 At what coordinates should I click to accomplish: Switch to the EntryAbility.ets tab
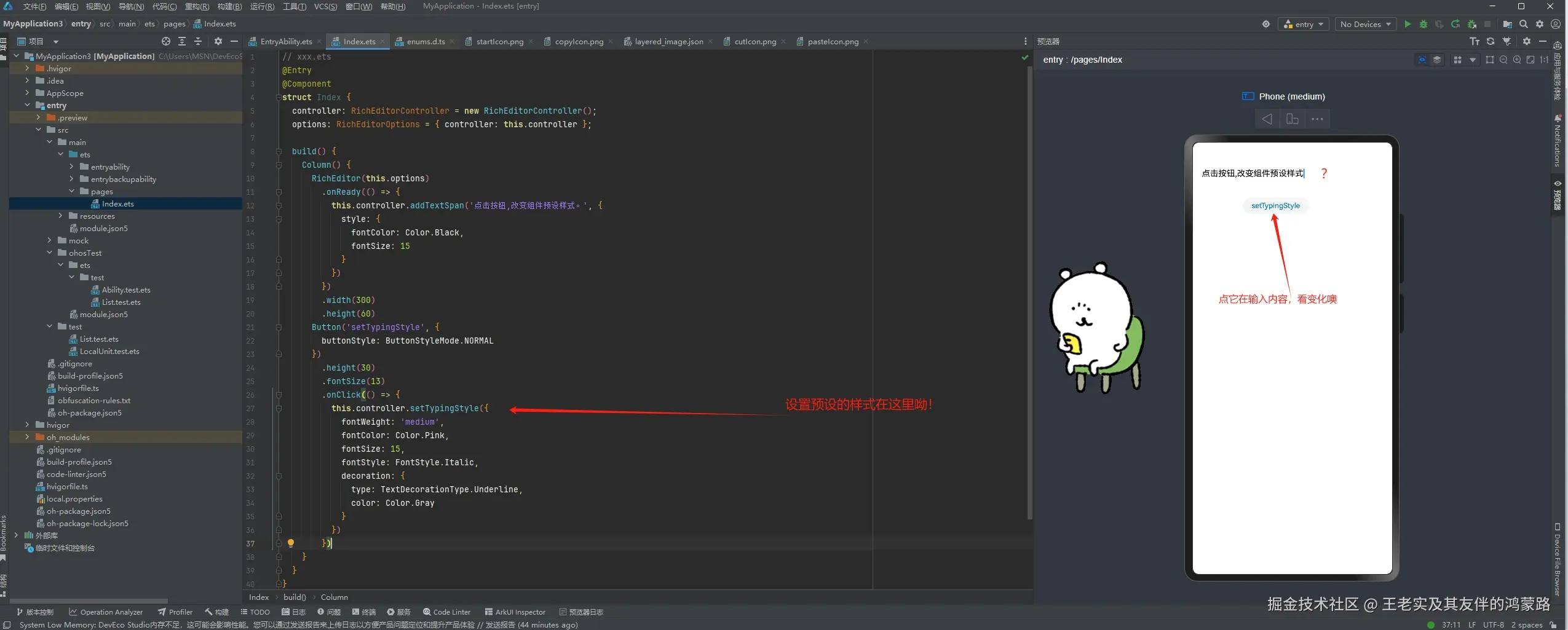(x=286, y=41)
